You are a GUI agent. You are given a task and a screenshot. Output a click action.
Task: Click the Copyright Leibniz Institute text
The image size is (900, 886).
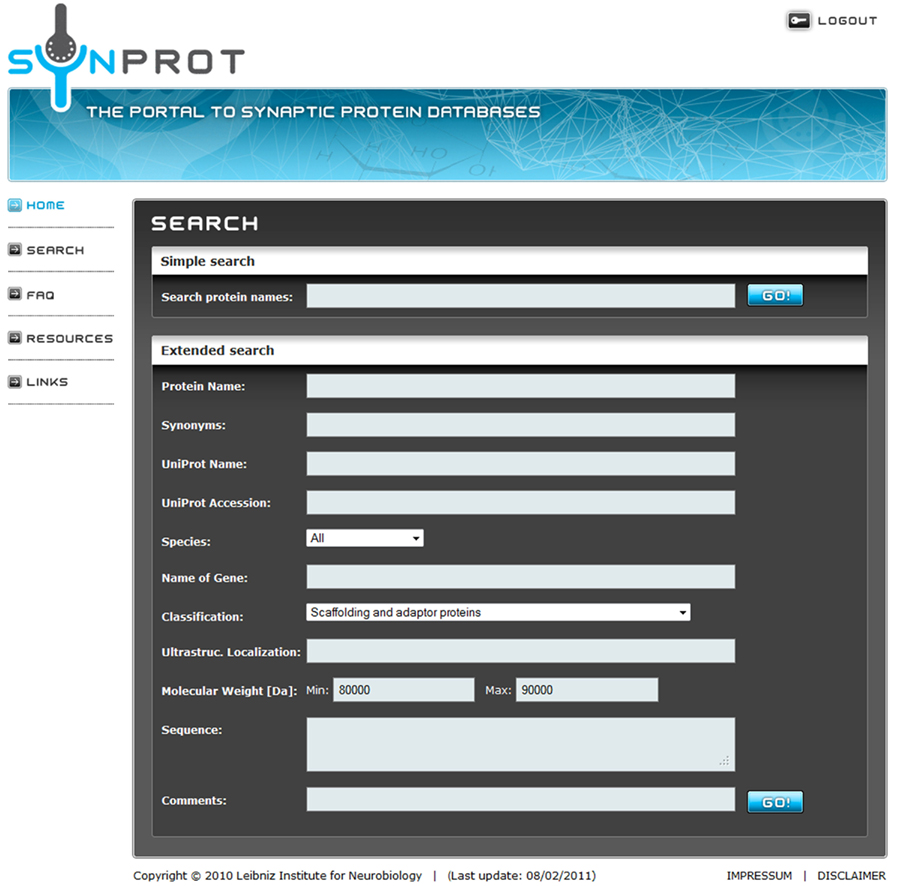pos(277,876)
